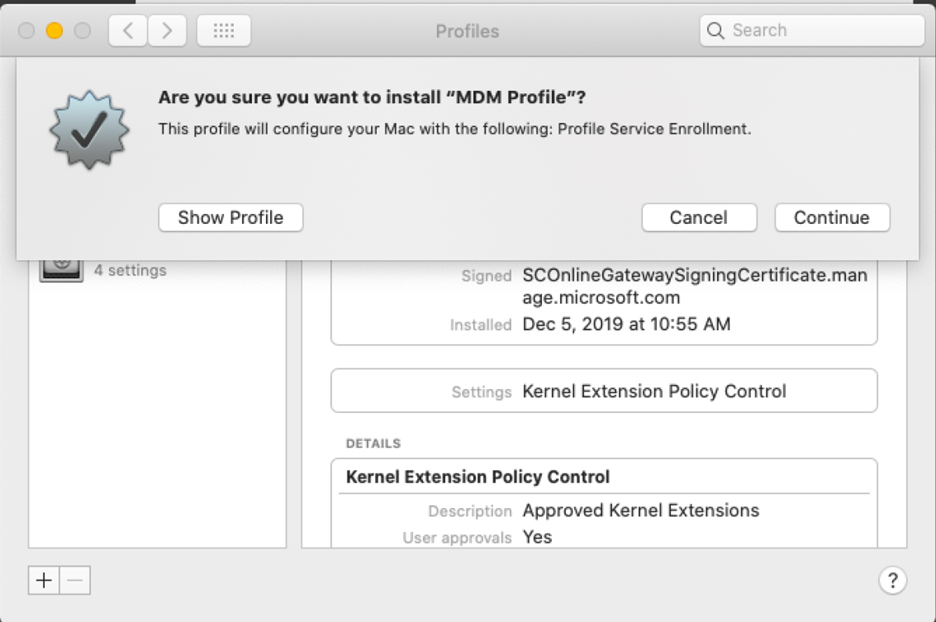Go forward using the right arrow button
Screen dimensions: 936x622
(x=167, y=30)
